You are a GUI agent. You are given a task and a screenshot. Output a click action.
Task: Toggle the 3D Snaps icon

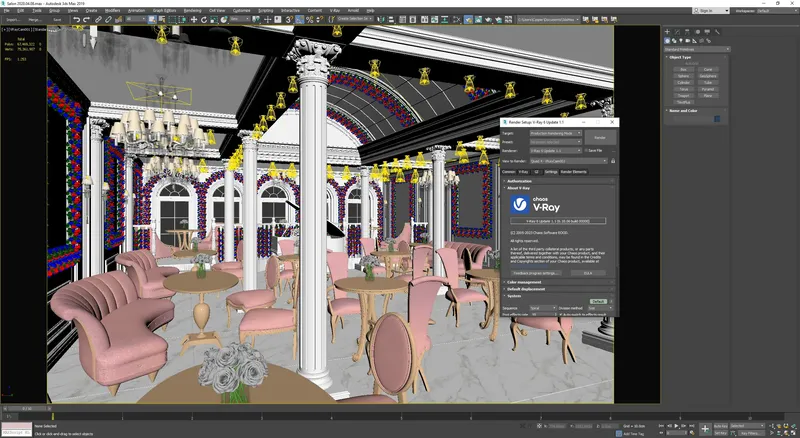289,20
